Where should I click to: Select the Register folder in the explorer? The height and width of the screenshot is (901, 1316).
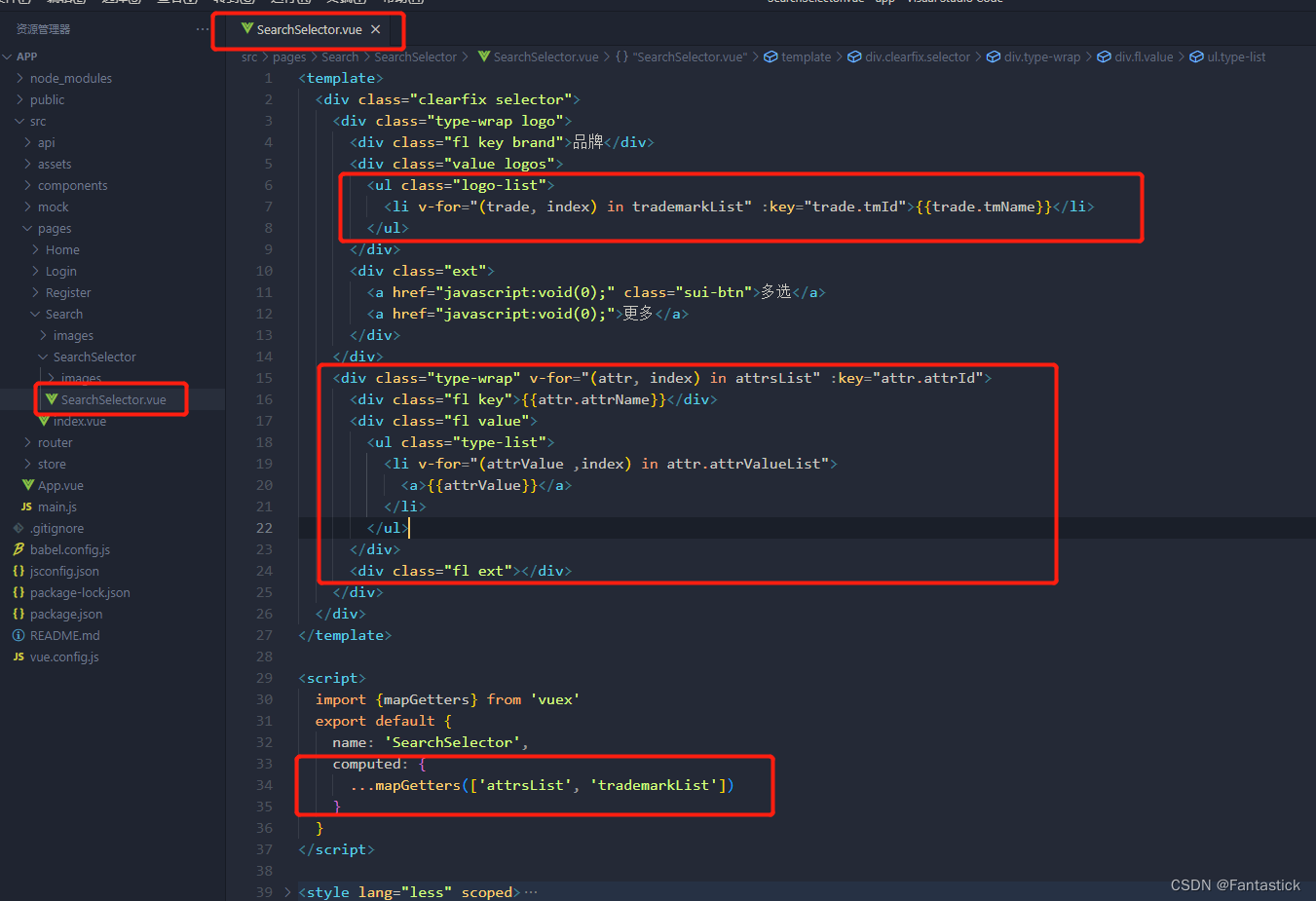pyautogui.click(x=68, y=292)
